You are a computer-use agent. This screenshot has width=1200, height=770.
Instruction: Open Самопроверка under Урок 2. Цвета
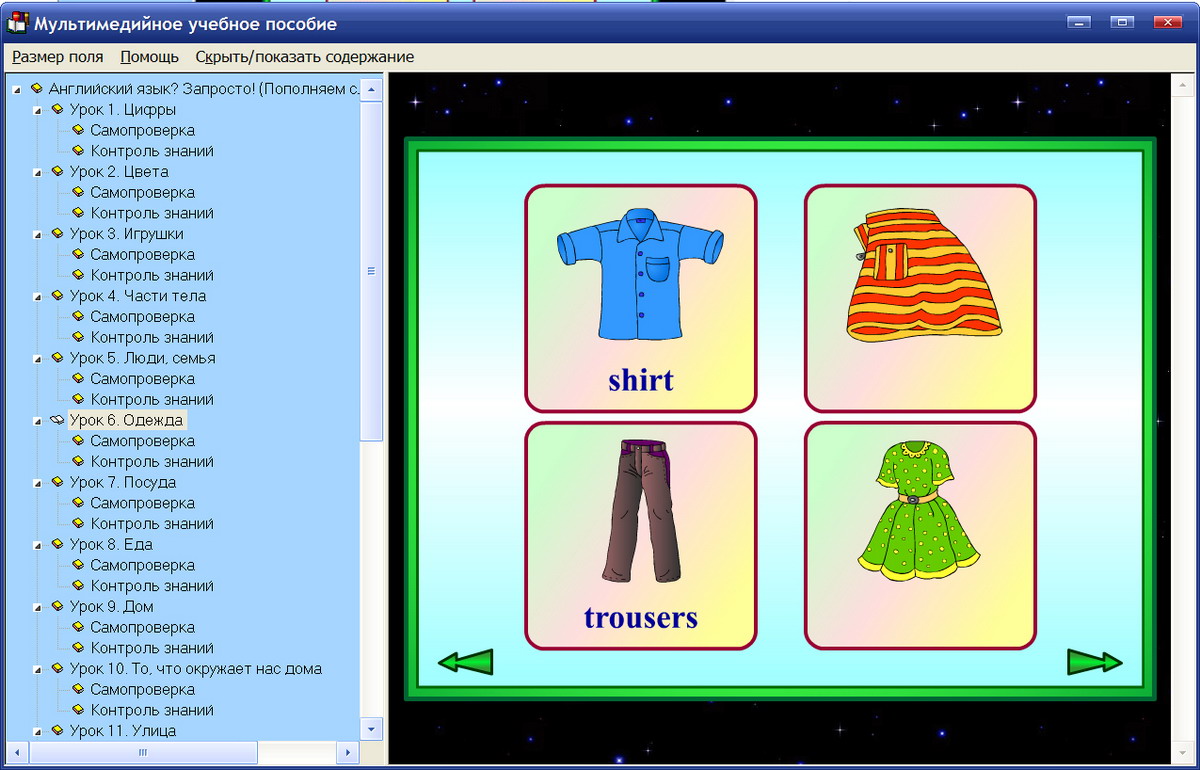(143, 192)
